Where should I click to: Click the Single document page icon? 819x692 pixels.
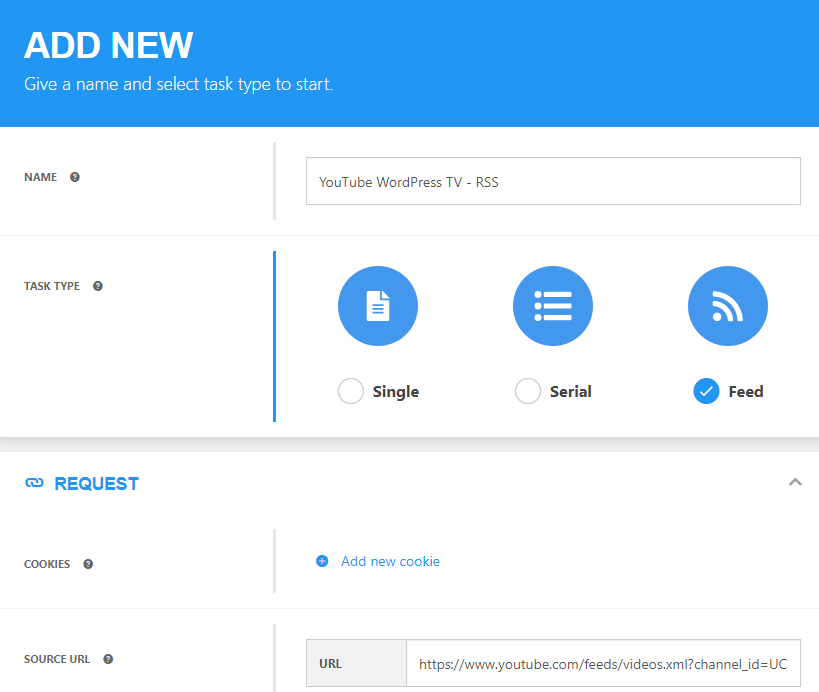coord(377,306)
